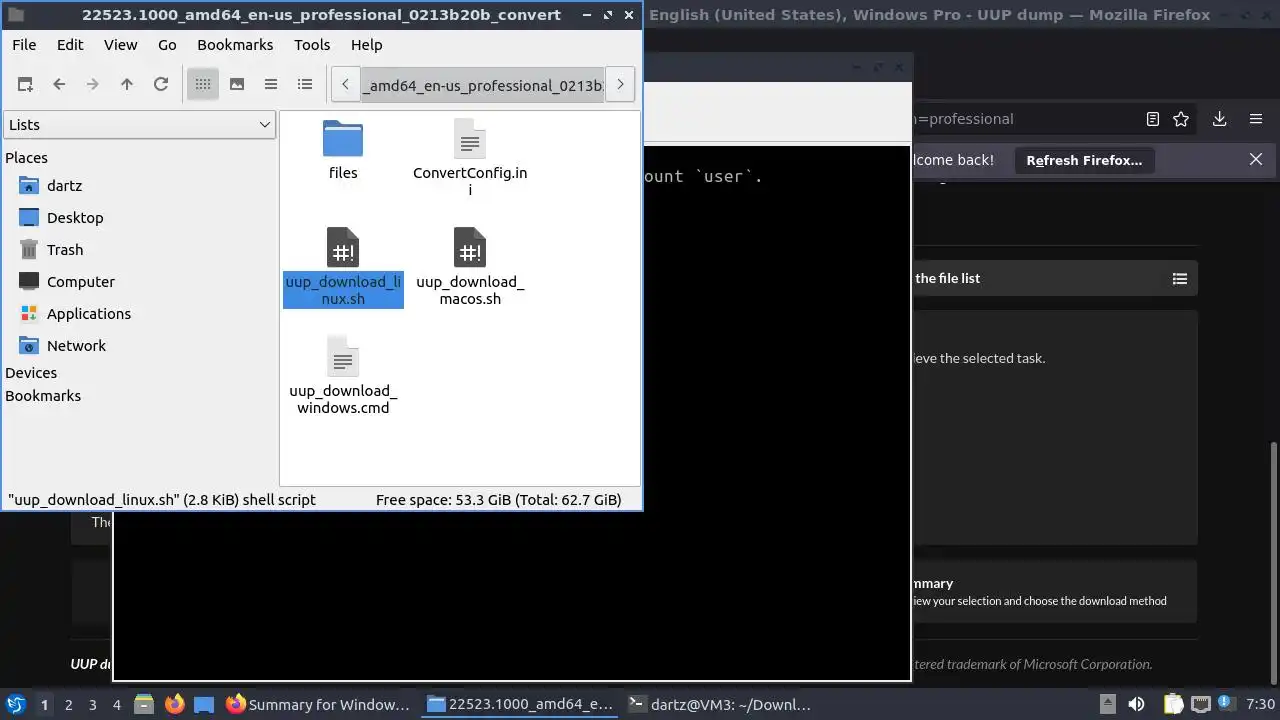Go back to previous folder
Viewport: 1280px width, 720px height.
click(x=59, y=85)
